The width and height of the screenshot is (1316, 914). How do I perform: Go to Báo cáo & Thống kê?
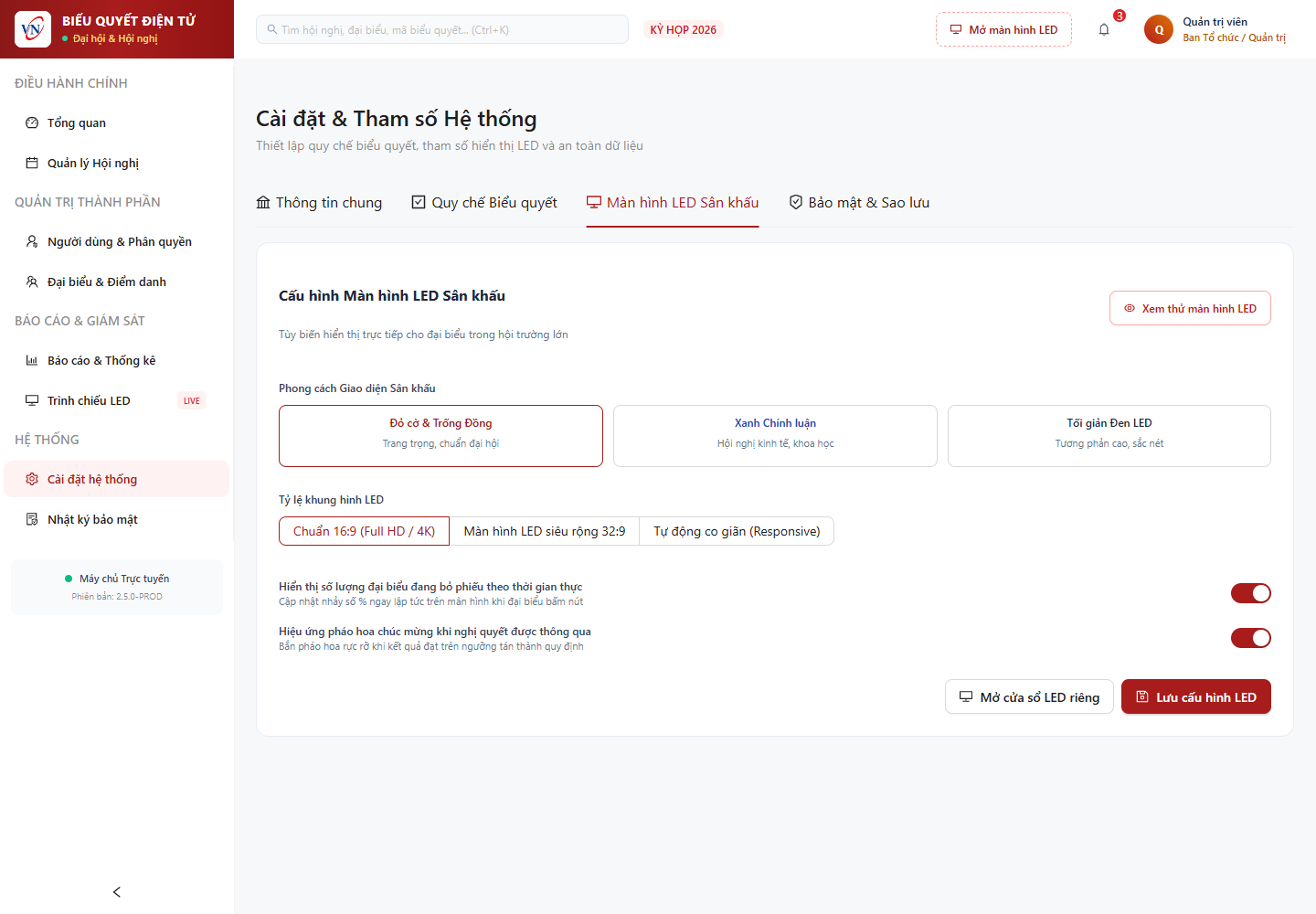click(x=117, y=360)
